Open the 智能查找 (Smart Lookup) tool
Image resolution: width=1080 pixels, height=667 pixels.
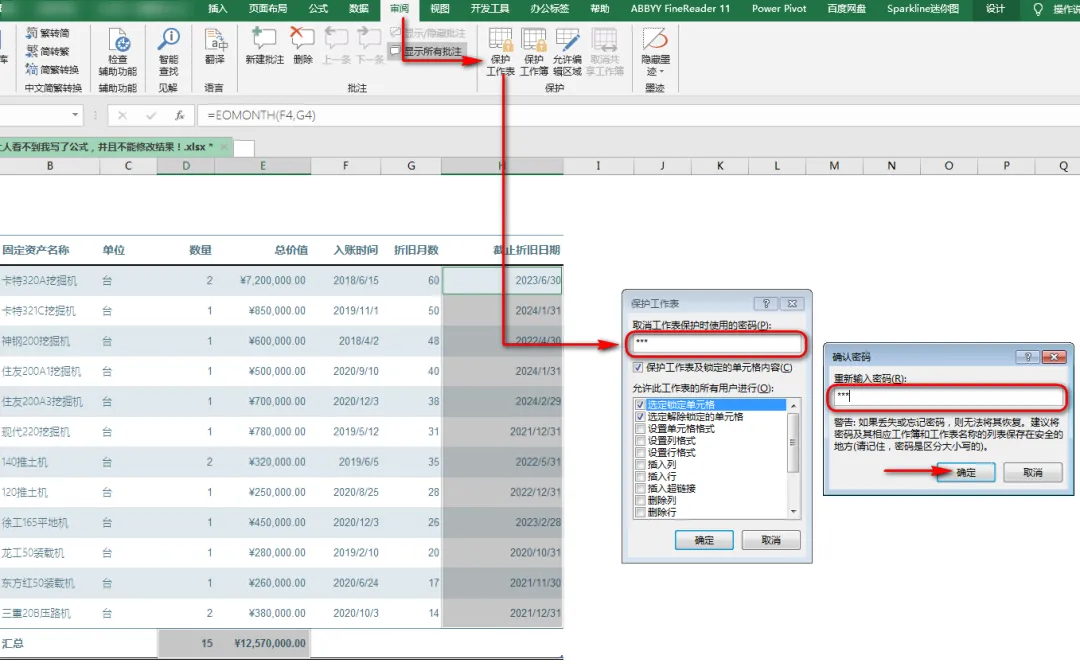[x=168, y=52]
